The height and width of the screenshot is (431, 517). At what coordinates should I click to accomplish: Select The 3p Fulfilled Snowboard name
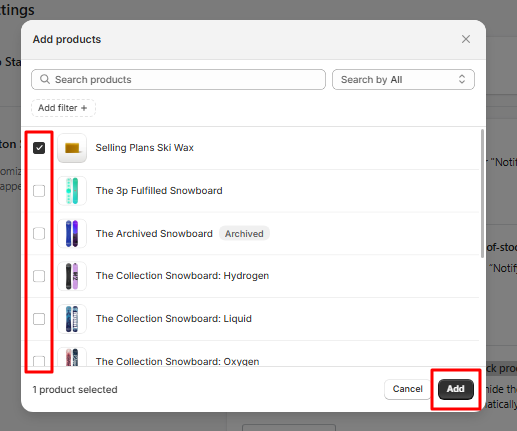point(159,191)
